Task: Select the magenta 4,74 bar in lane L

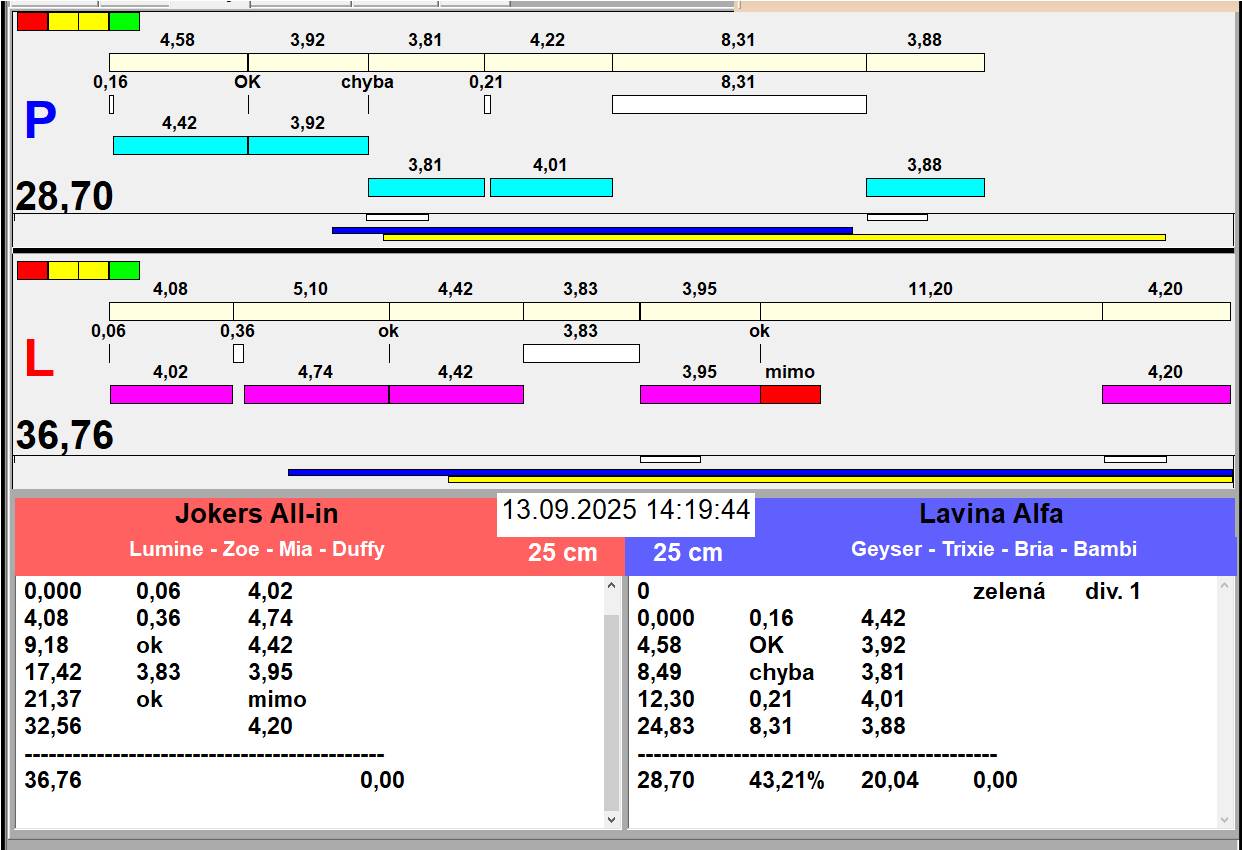Action: [x=316, y=394]
